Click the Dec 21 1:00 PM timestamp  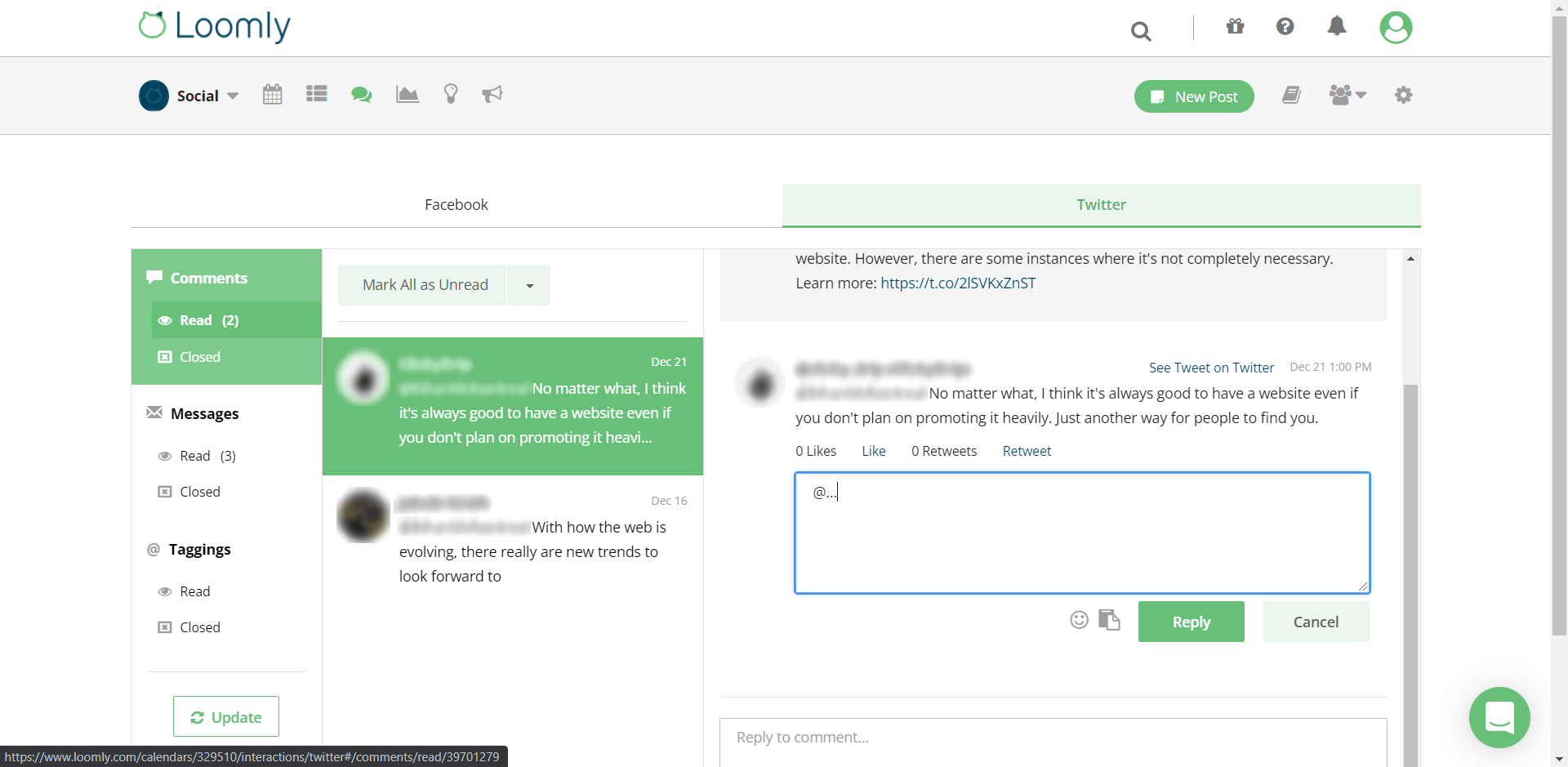[1330, 367]
